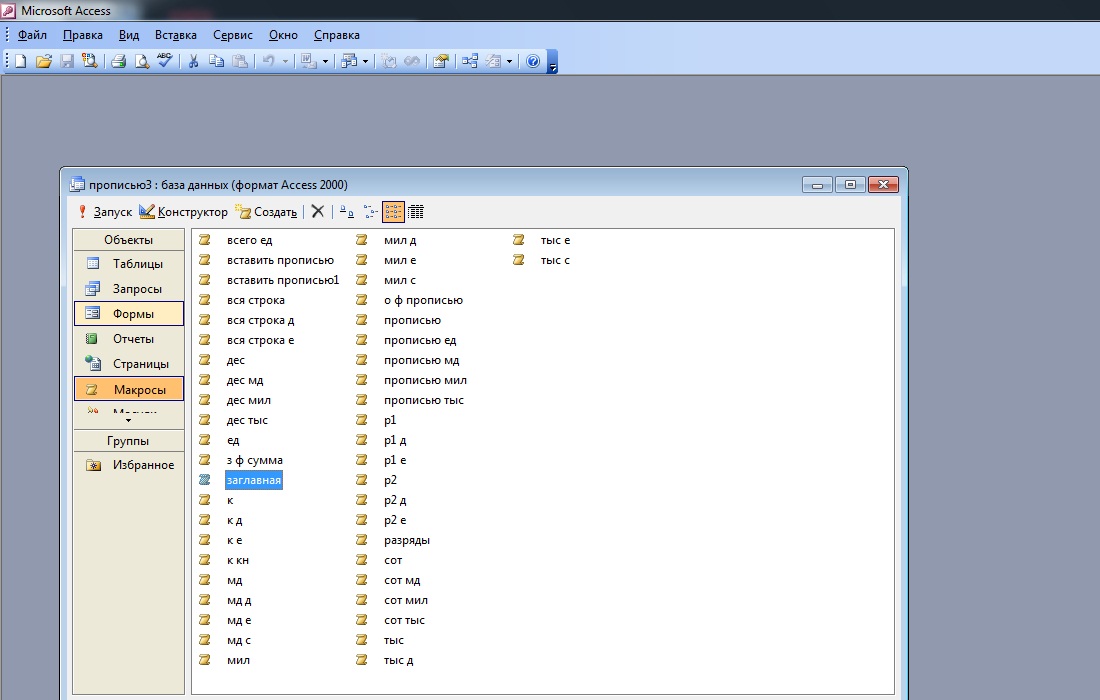Switch to Details view icon

[416, 212]
